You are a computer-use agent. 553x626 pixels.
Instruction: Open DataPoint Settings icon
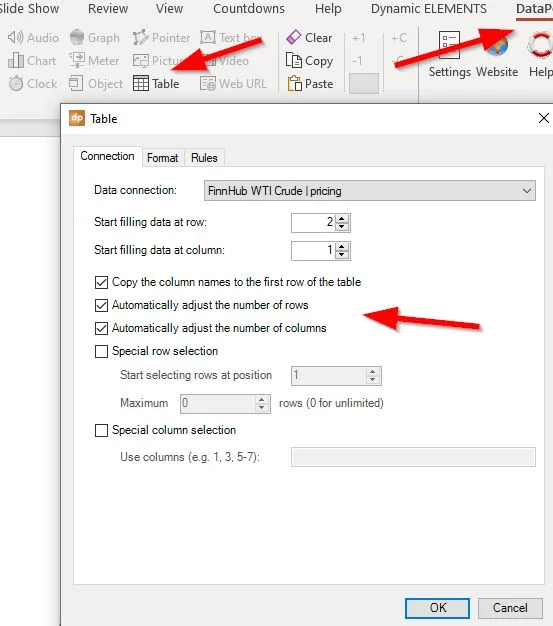click(x=449, y=45)
